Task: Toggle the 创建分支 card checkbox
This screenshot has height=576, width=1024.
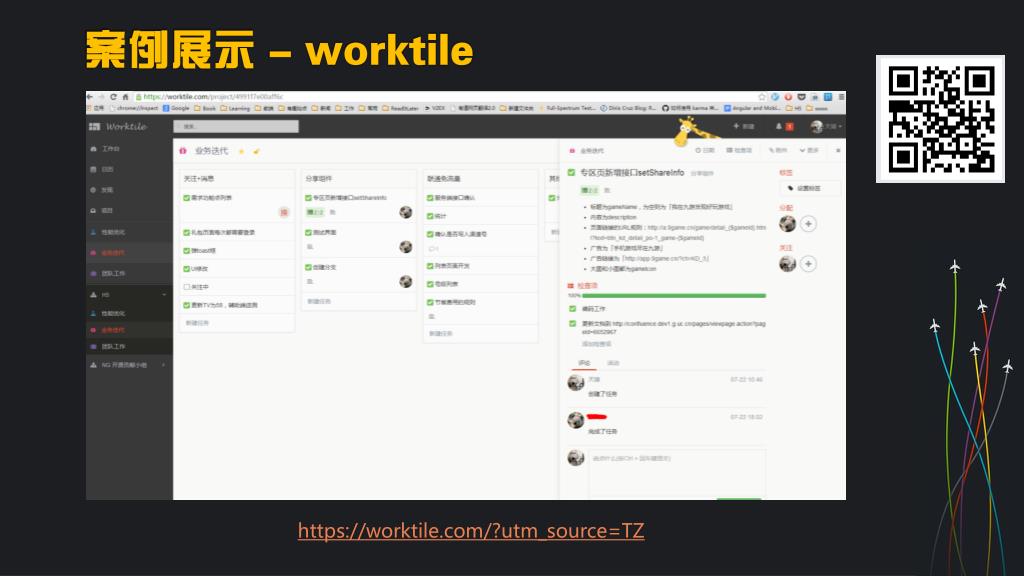Action: [308, 266]
